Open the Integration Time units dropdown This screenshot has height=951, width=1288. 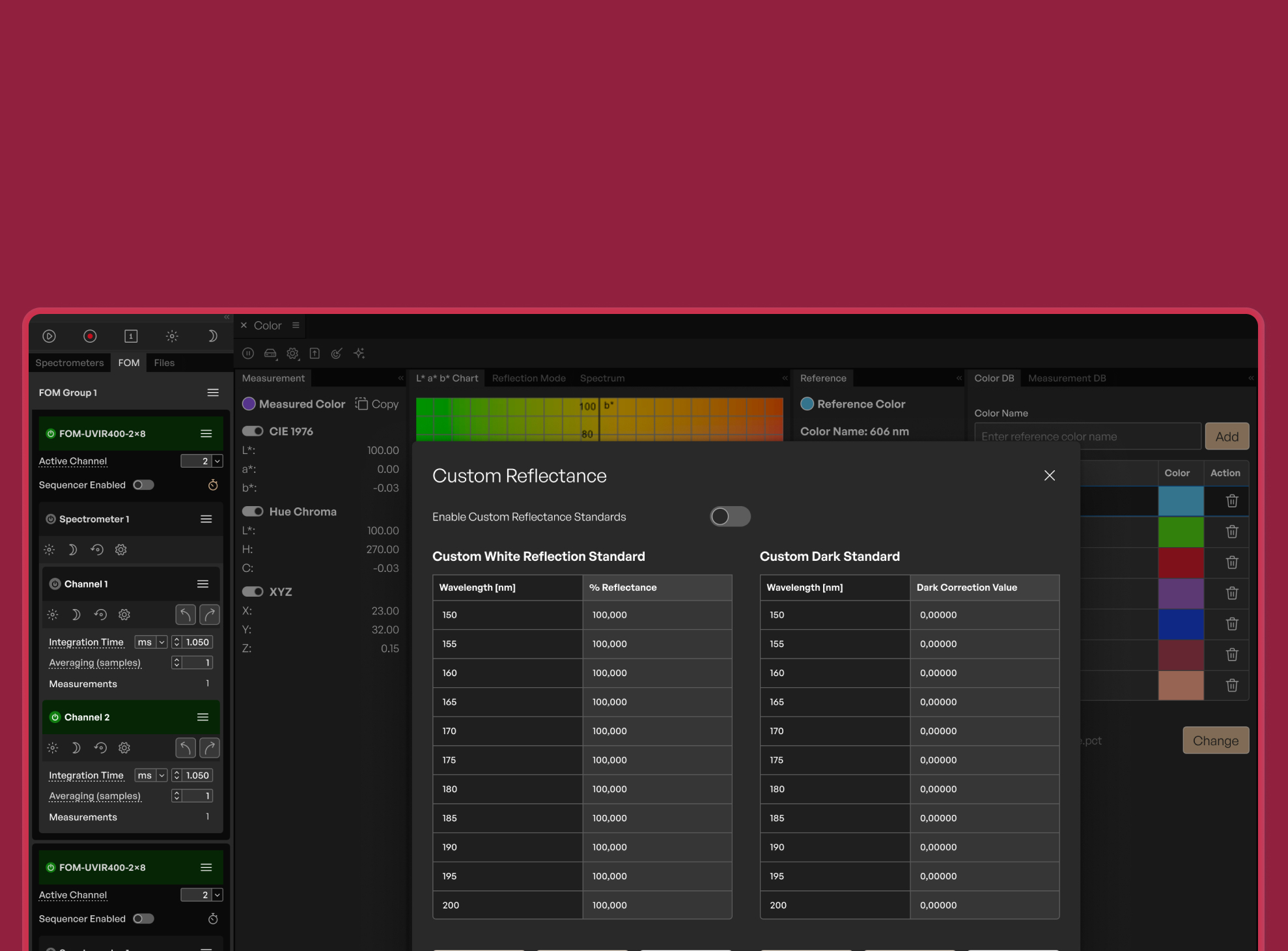(x=162, y=642)
